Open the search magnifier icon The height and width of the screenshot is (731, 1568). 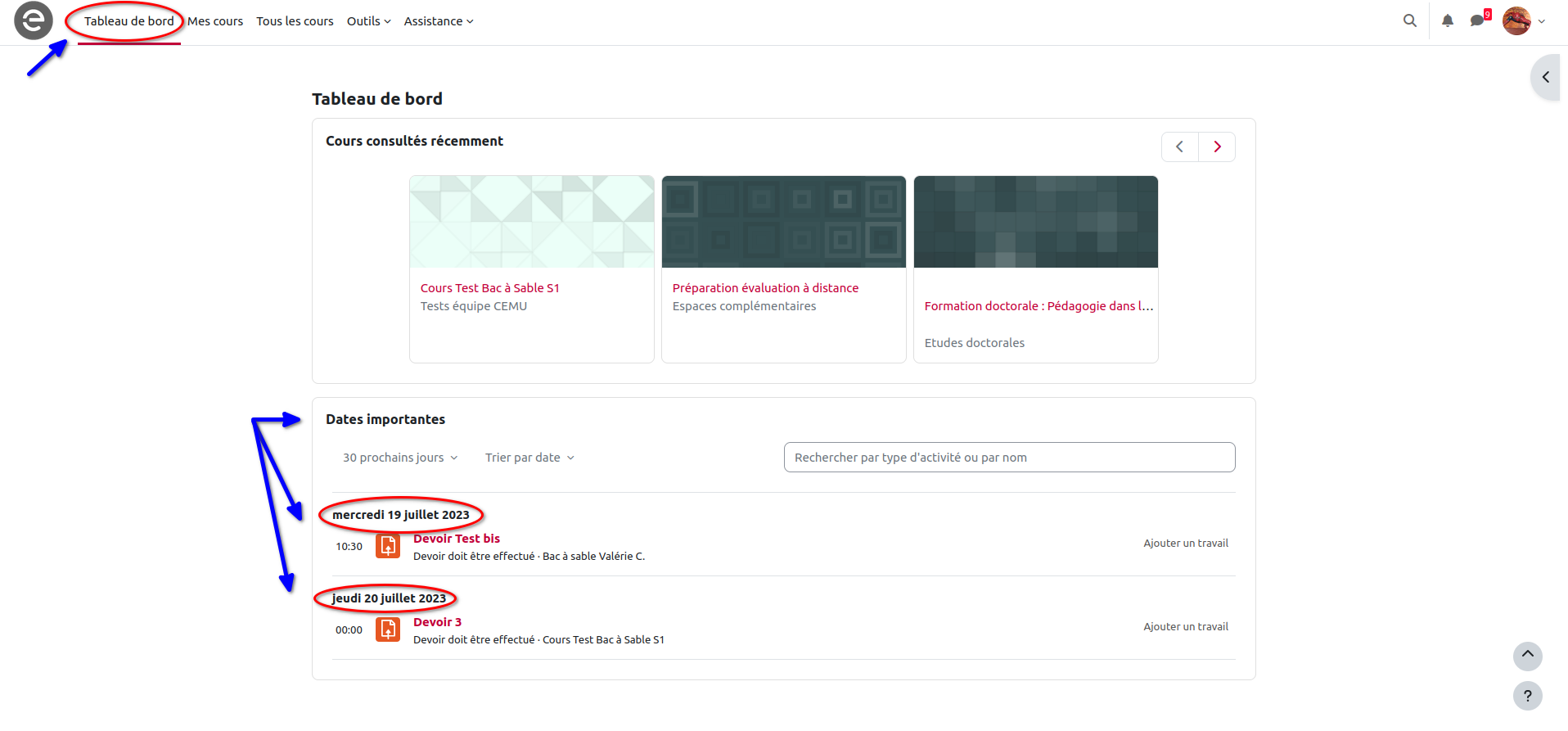click(x=1409, y=21)
